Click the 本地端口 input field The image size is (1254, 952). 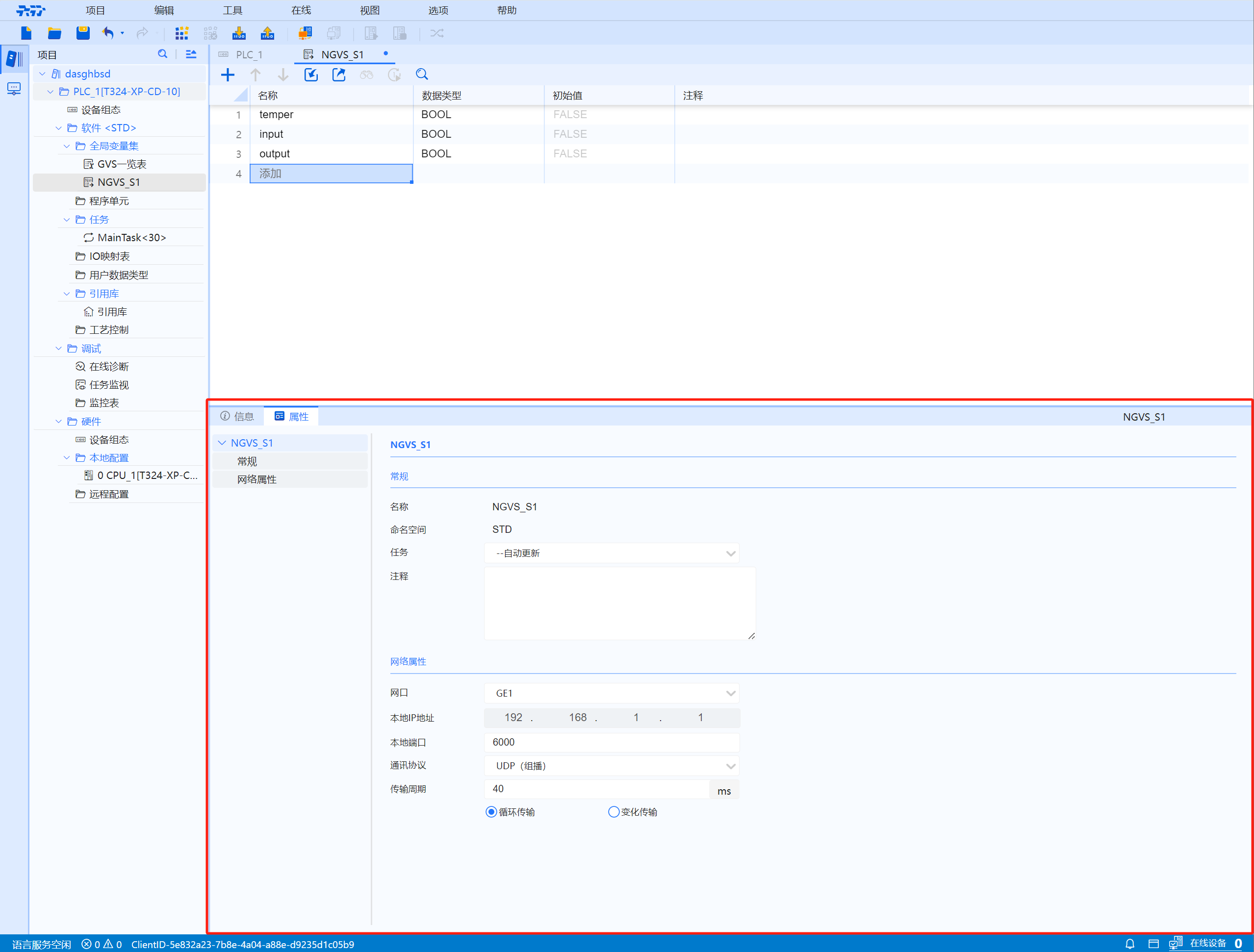[x=611, y=742]
